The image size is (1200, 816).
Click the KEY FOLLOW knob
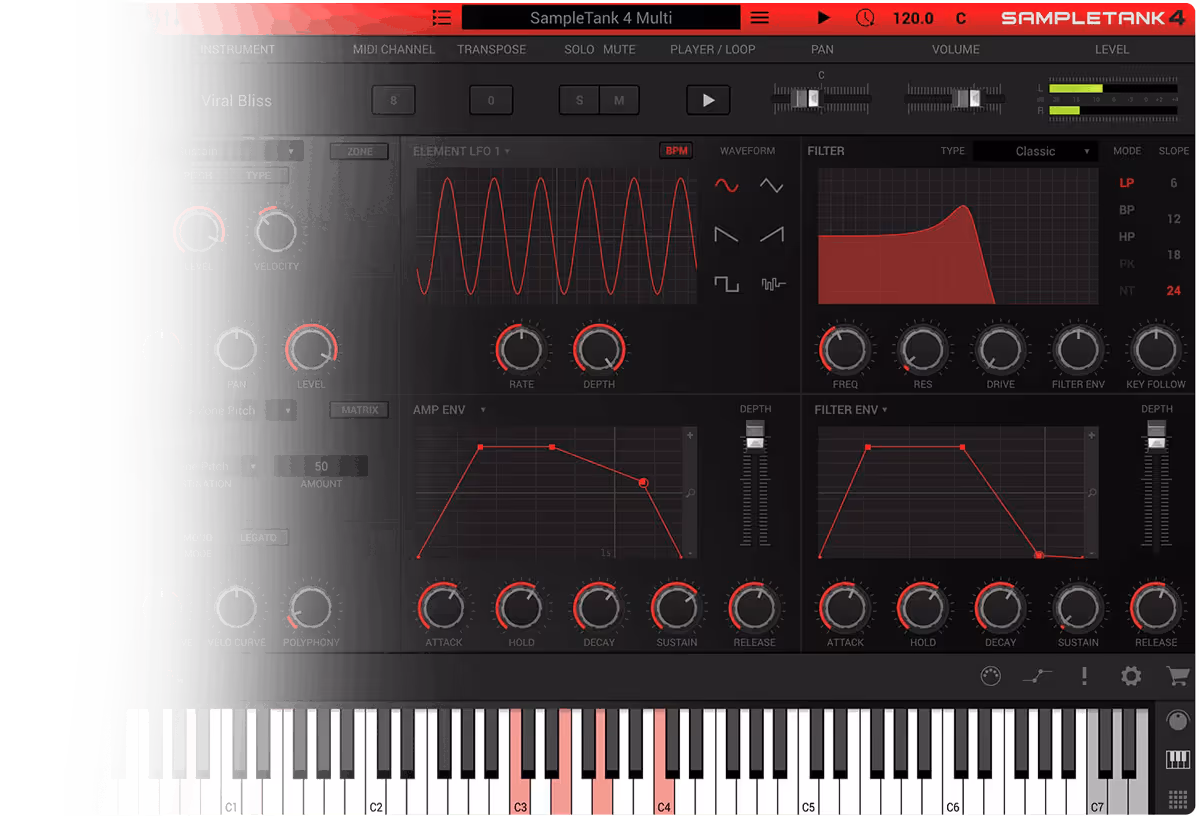point(1155,350)
